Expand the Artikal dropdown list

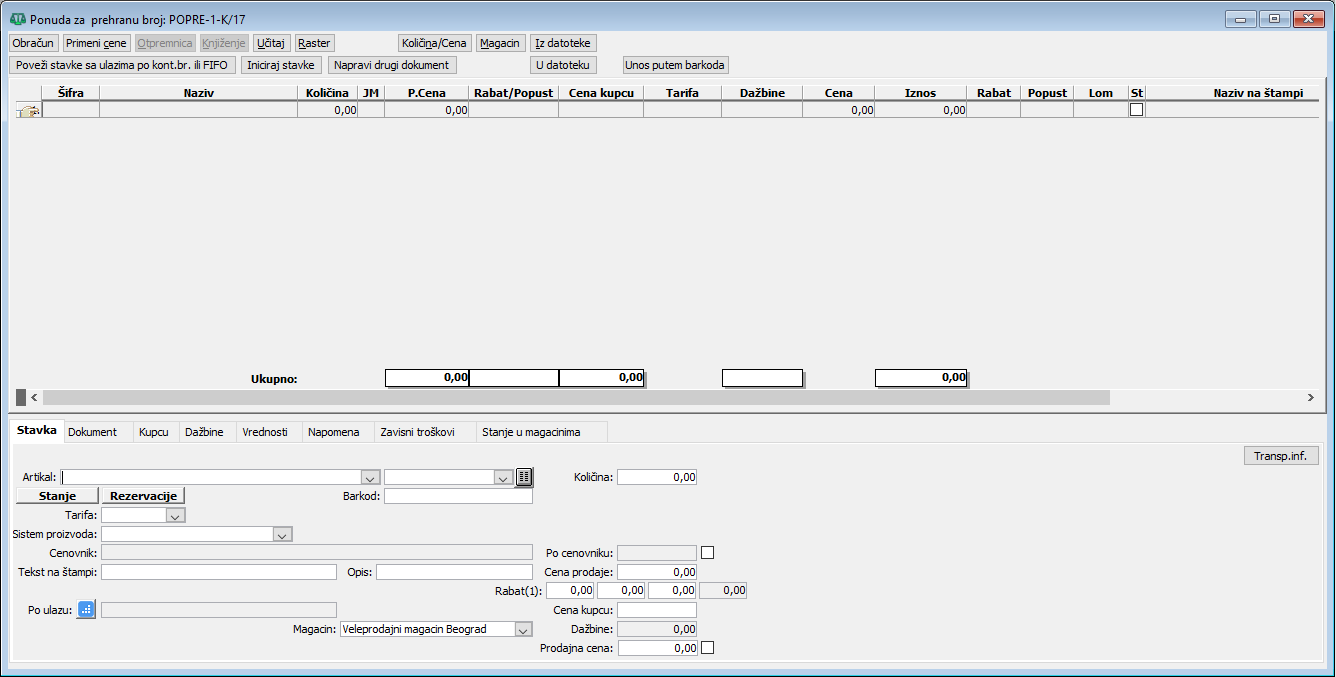click(370, 478)
